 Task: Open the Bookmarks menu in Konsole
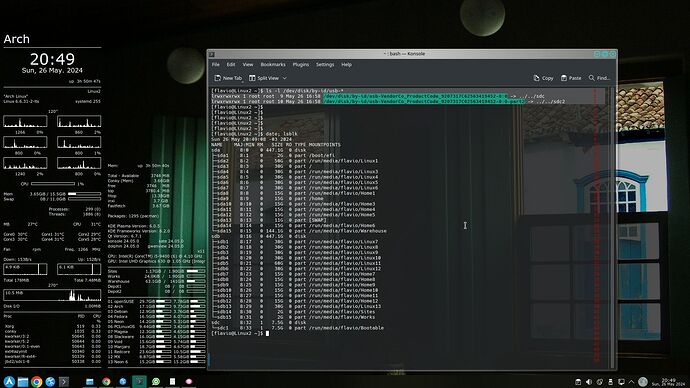pos(273,65)
